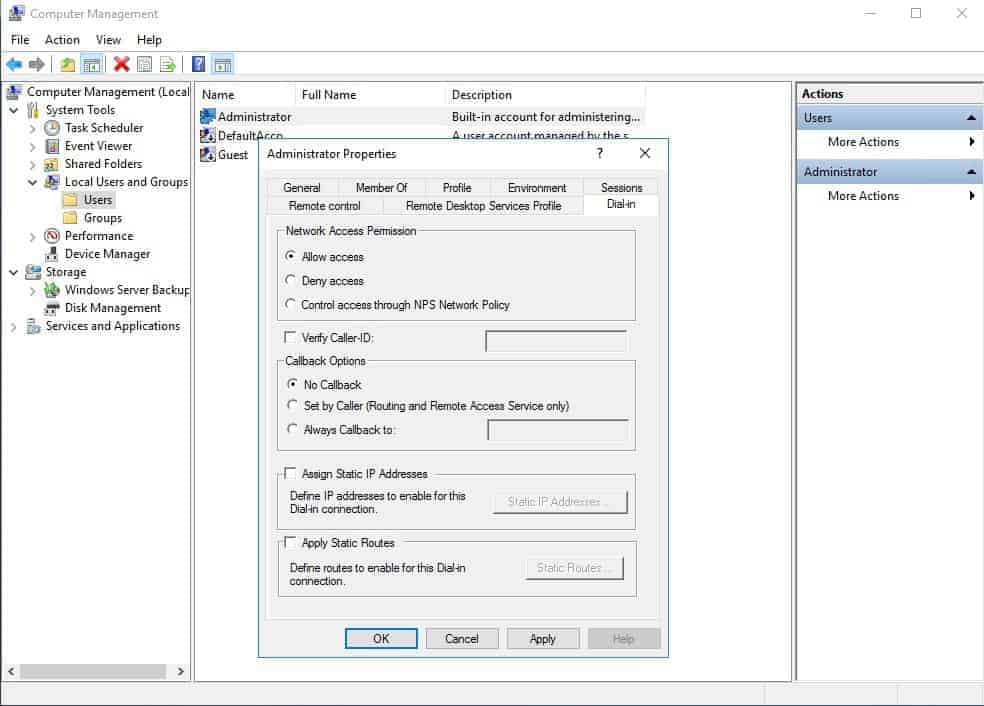Click the Up one level folder icon
Screen dimensions: 984x706
point(68,64)
